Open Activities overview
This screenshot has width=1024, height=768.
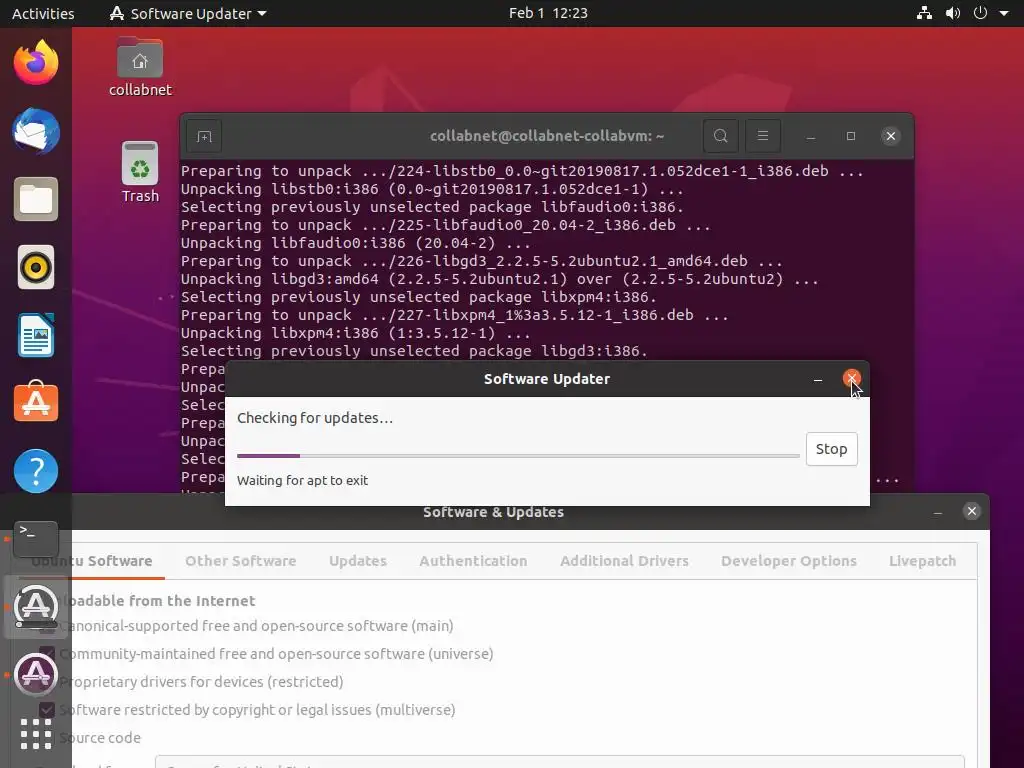click(43, 13)
